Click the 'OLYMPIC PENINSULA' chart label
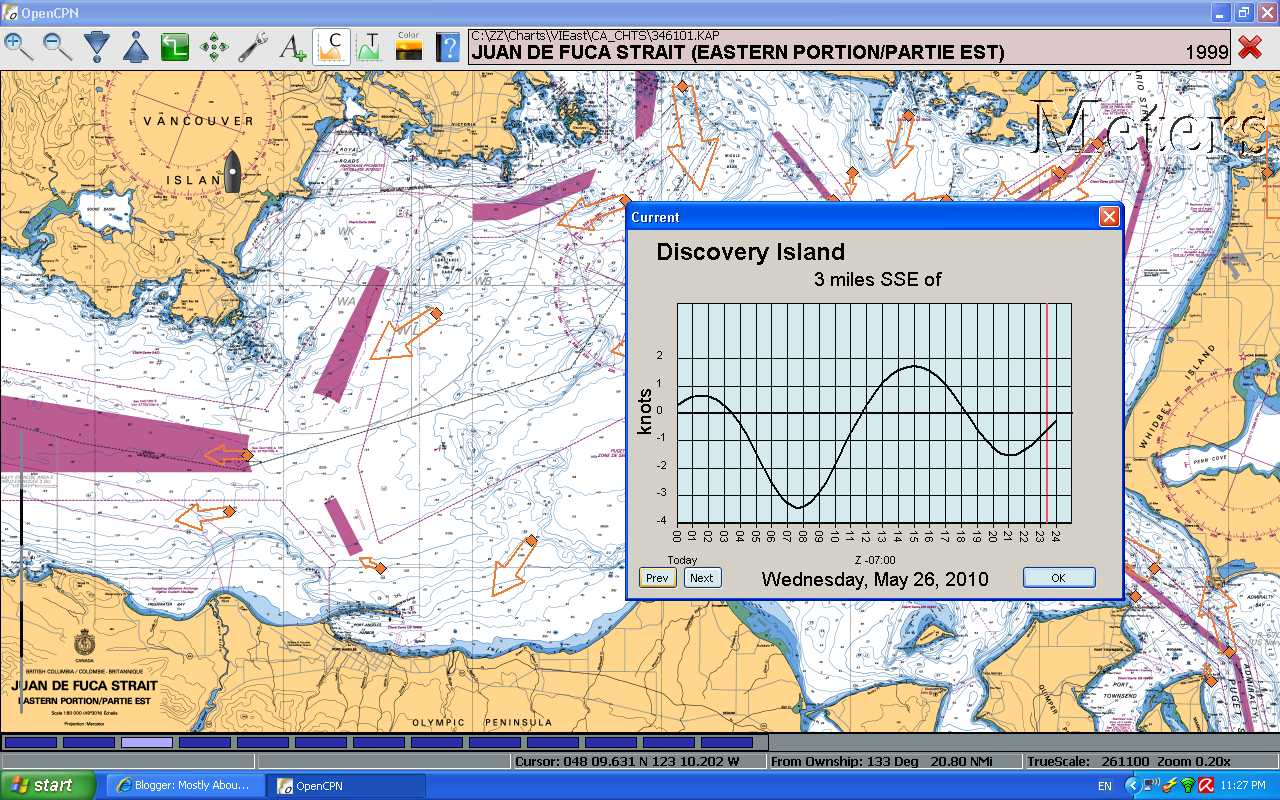The width and height of the screenshot is (1280, 800). pos(482,722)
